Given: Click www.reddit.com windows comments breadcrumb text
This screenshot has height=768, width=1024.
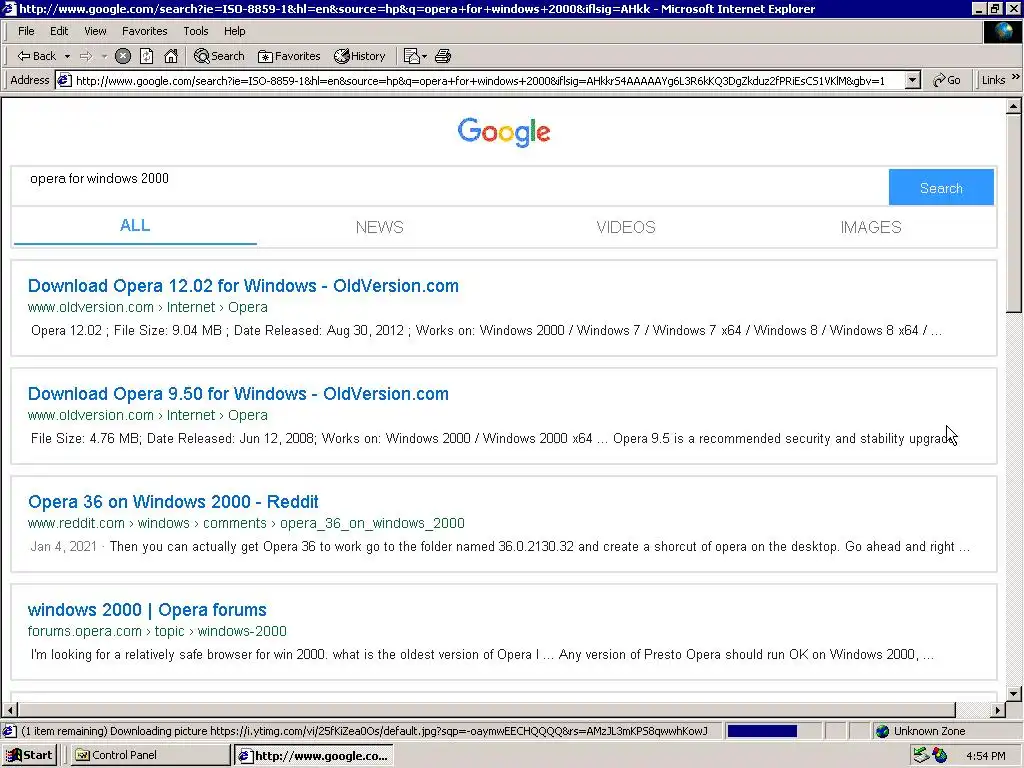Looking at the screenshot, I should pyautogui.click(x=246, y=523).
